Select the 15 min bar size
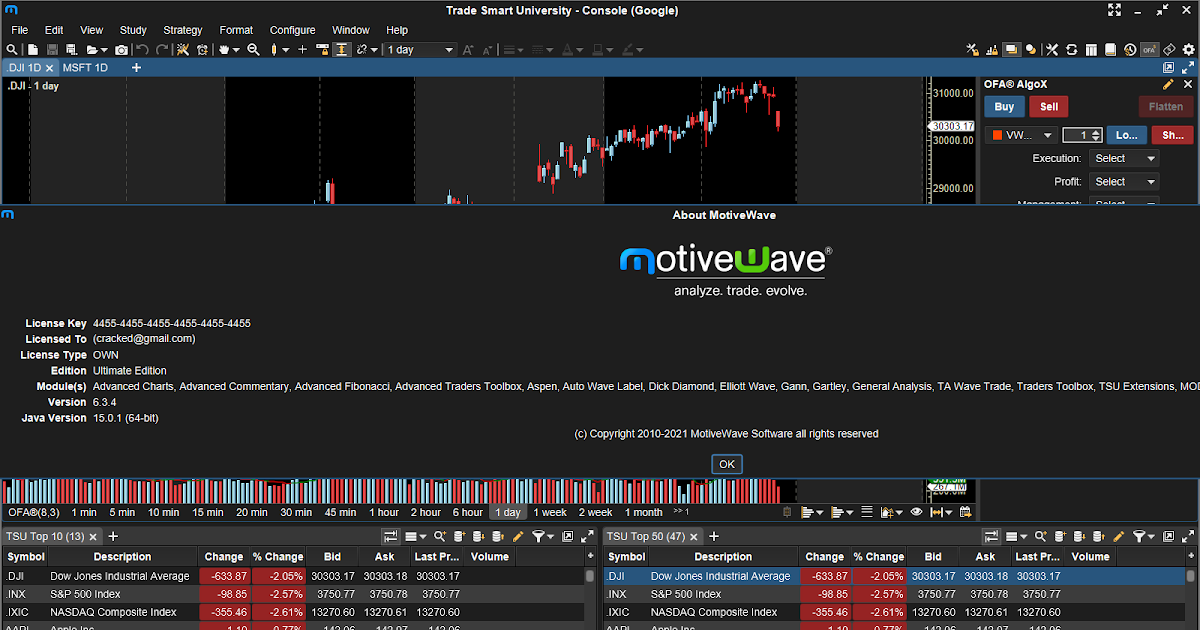Screen dimensions: 1200x630 (x=208, y=512)
